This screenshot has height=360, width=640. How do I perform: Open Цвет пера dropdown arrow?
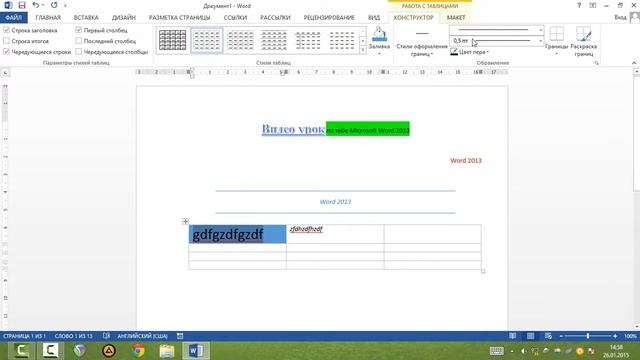[x=487, y=52]
